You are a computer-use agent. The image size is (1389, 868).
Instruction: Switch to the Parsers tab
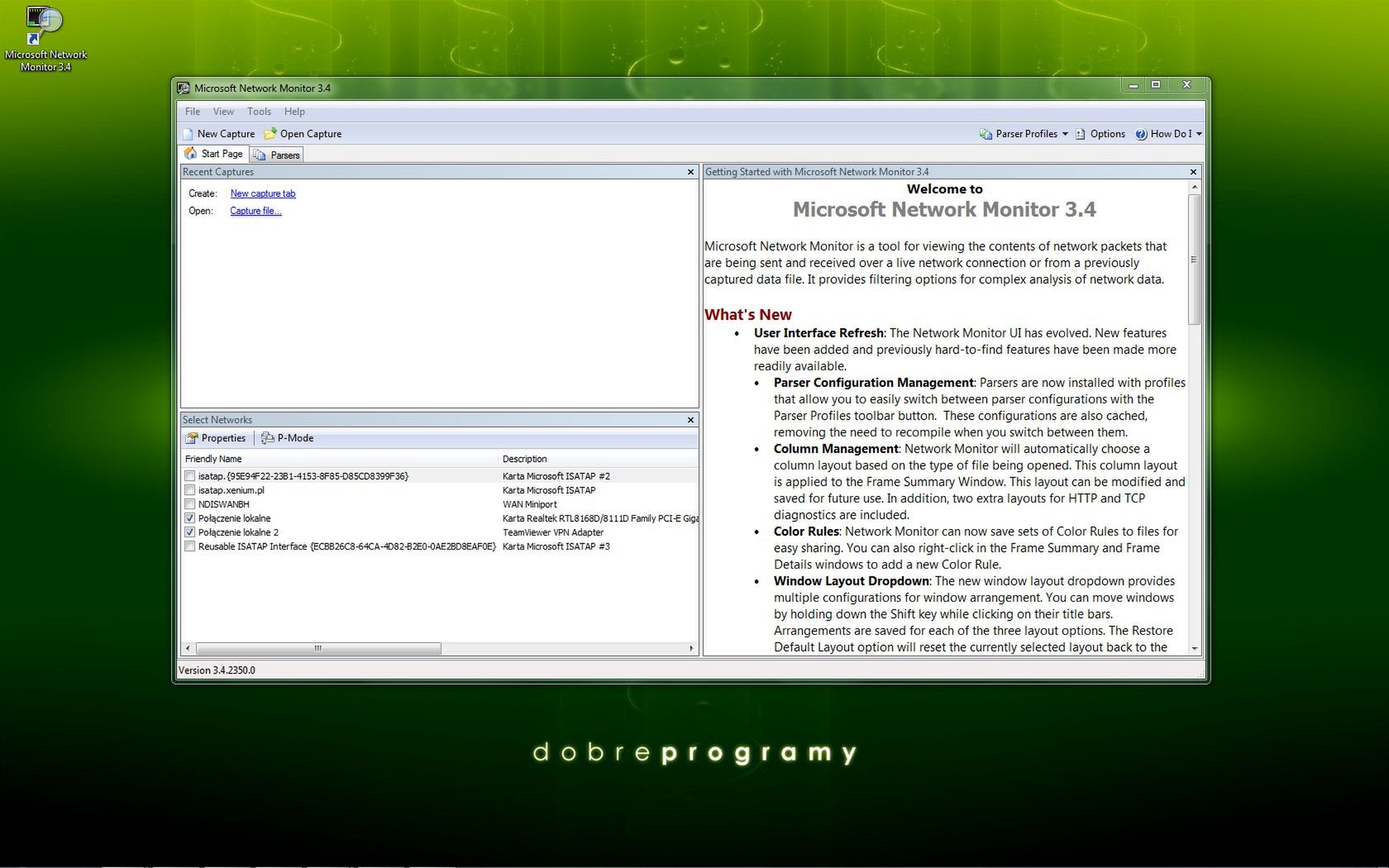coord(277,155)
